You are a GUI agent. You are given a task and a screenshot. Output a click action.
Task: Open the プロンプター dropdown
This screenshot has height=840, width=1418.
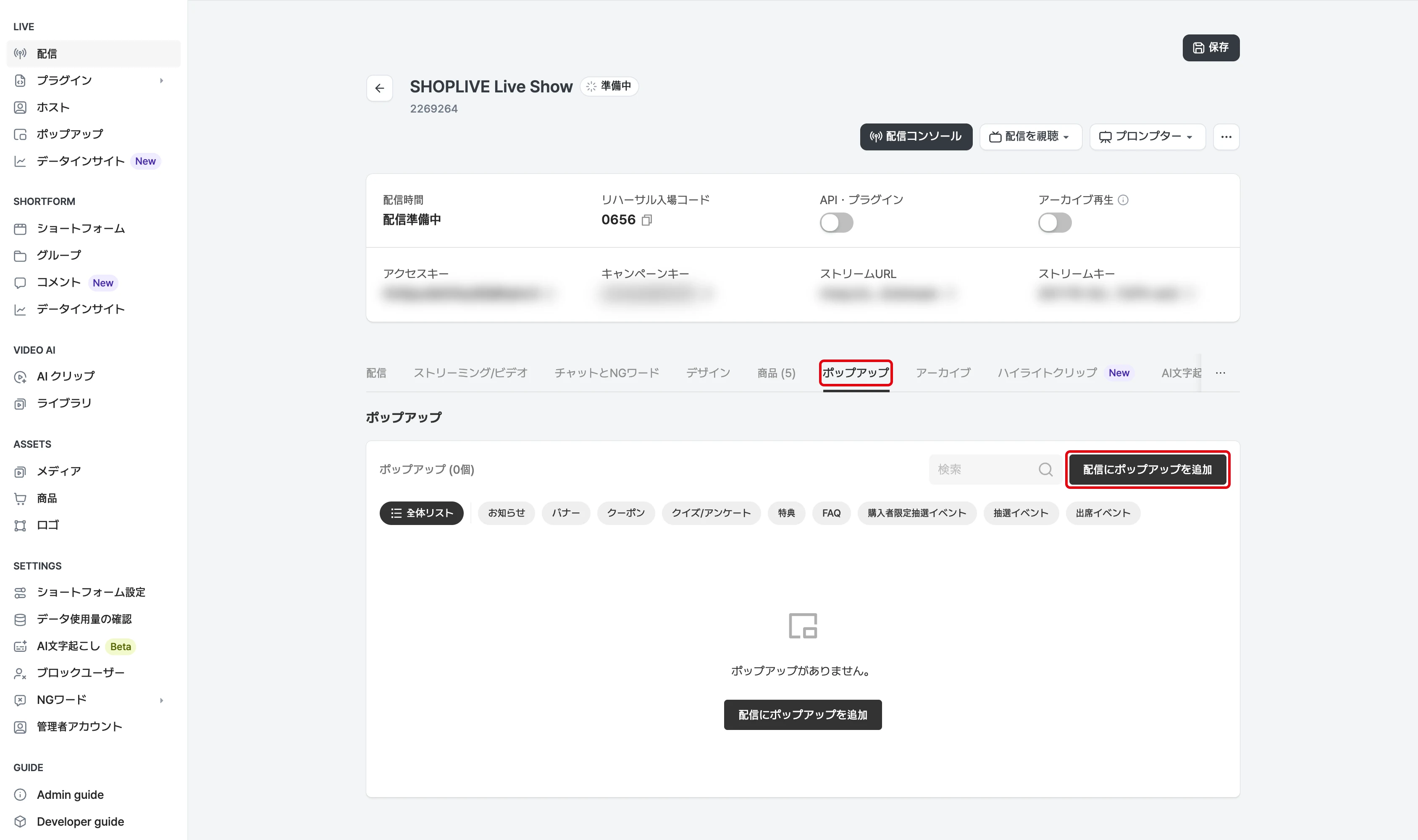coord(1147,137)
